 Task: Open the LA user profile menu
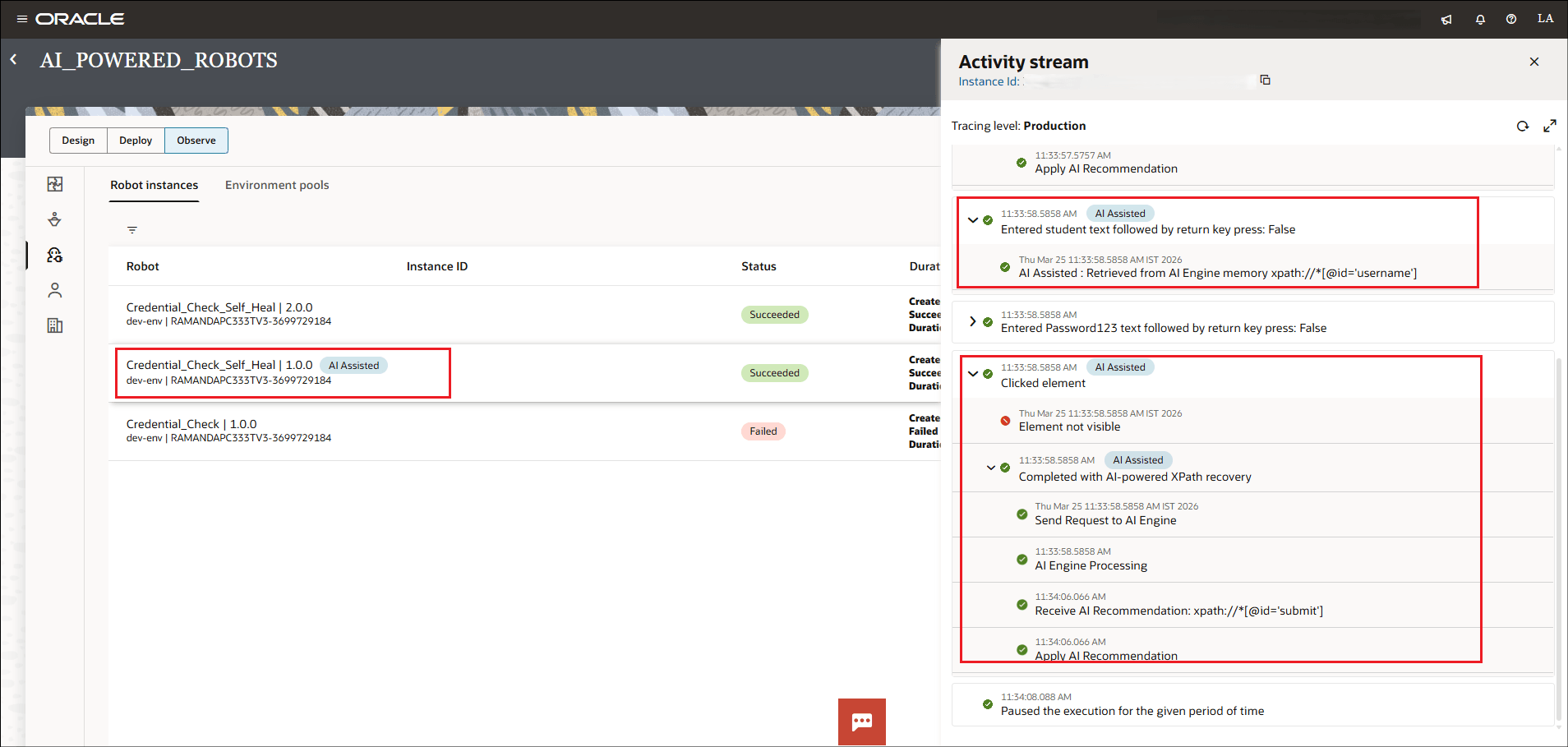(1545, 19)
